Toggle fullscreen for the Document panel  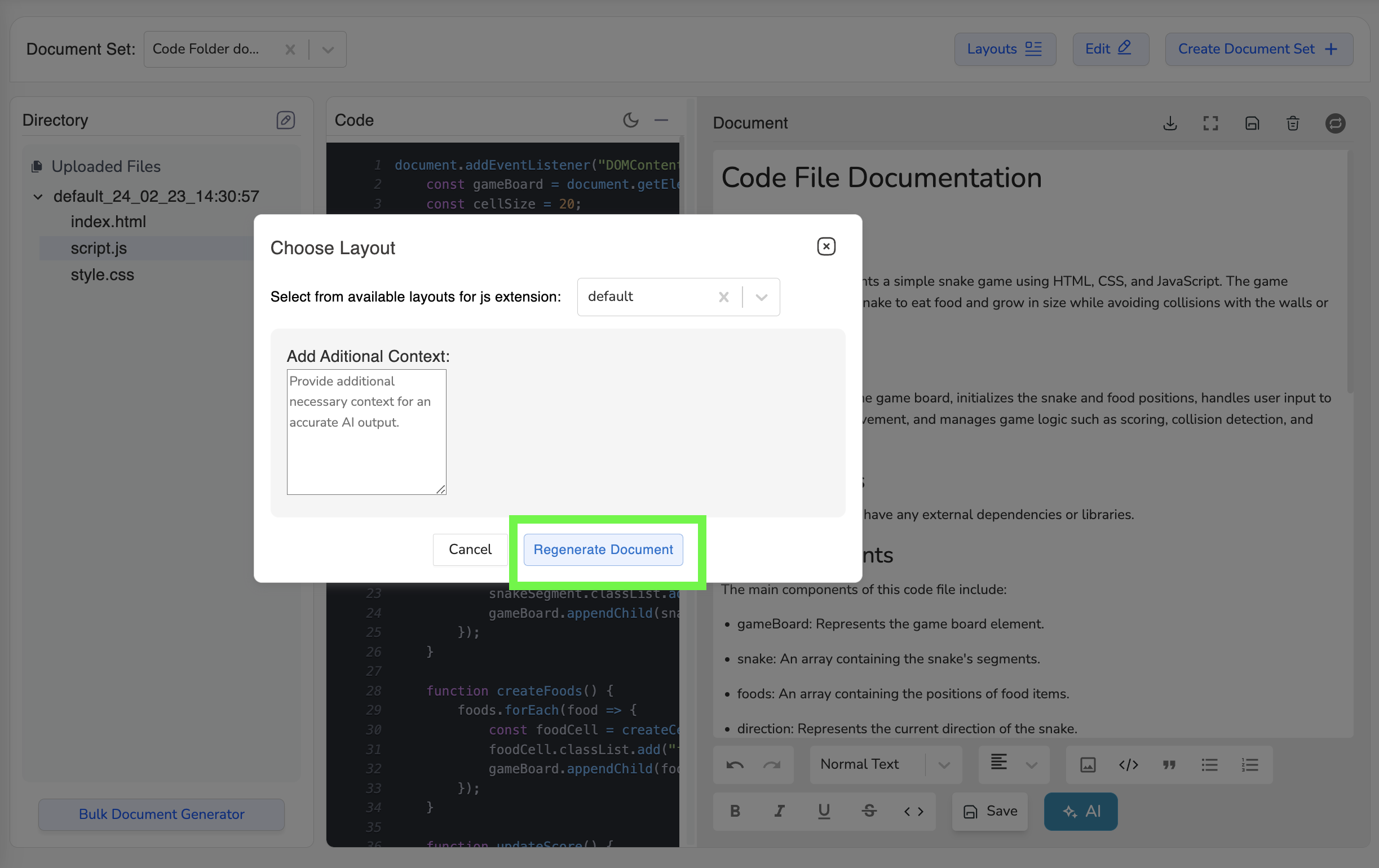(x=1210, y=123)
